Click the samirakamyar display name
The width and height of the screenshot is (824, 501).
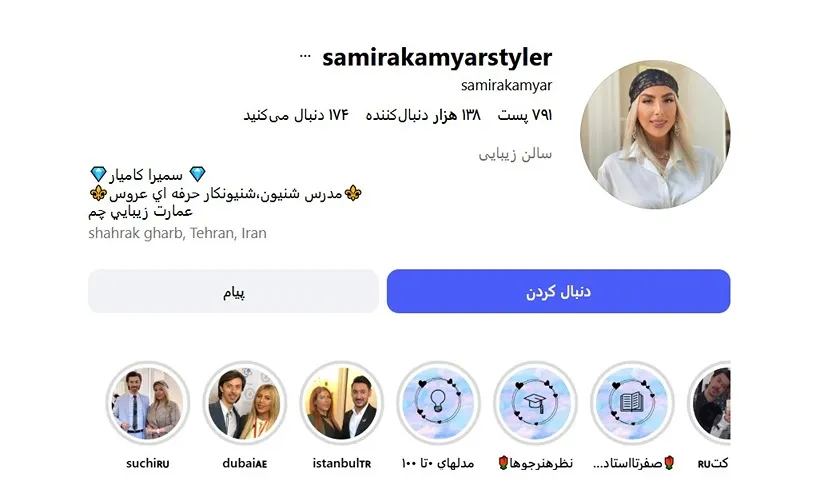[x=507, y=85]
